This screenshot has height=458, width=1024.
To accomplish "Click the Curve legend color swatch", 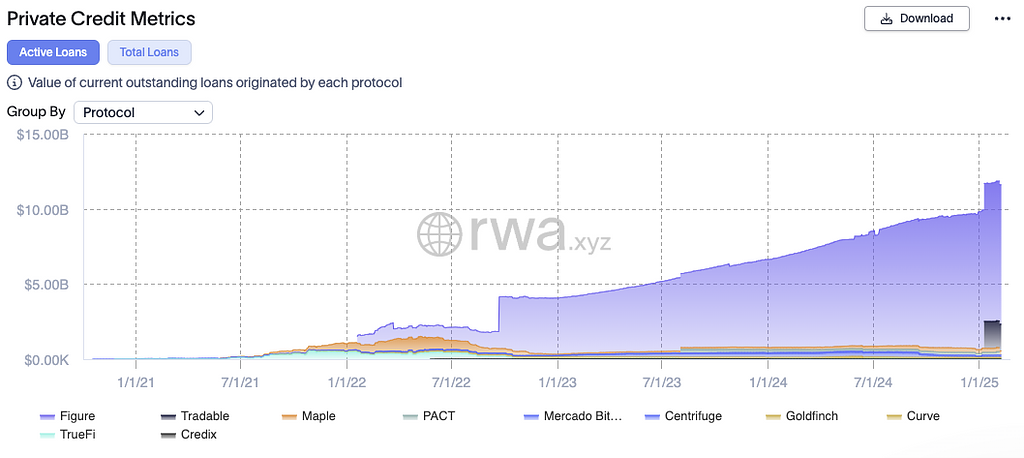I will click(894, 416).
